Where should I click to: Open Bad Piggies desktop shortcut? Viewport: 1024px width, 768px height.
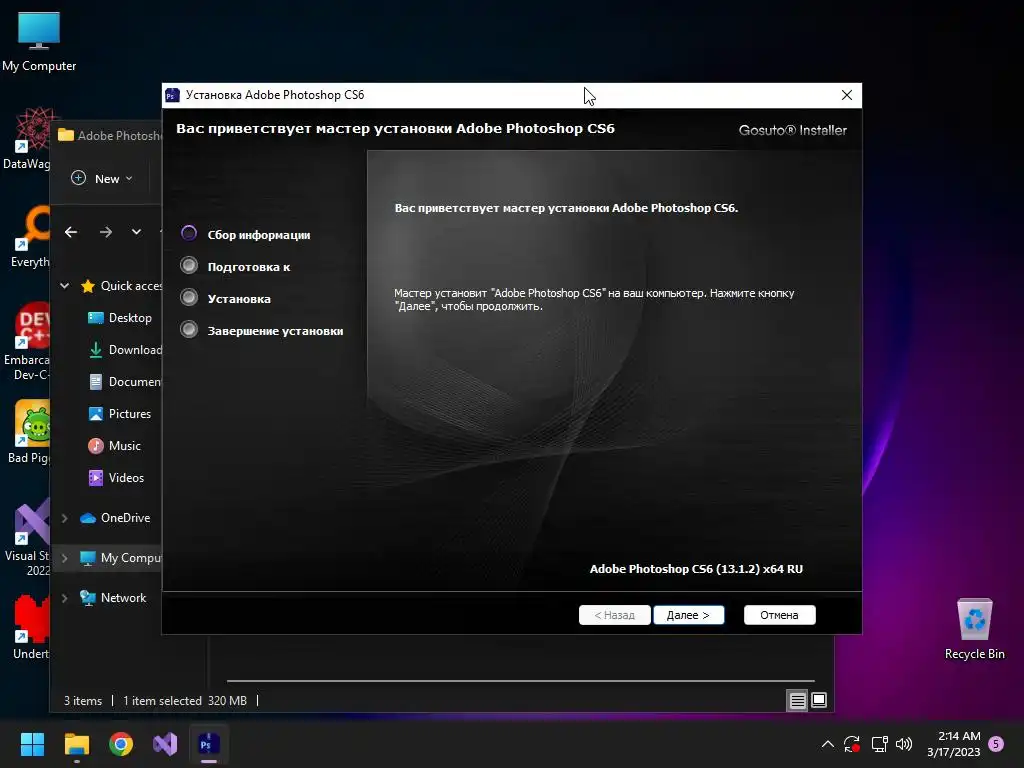29,432
